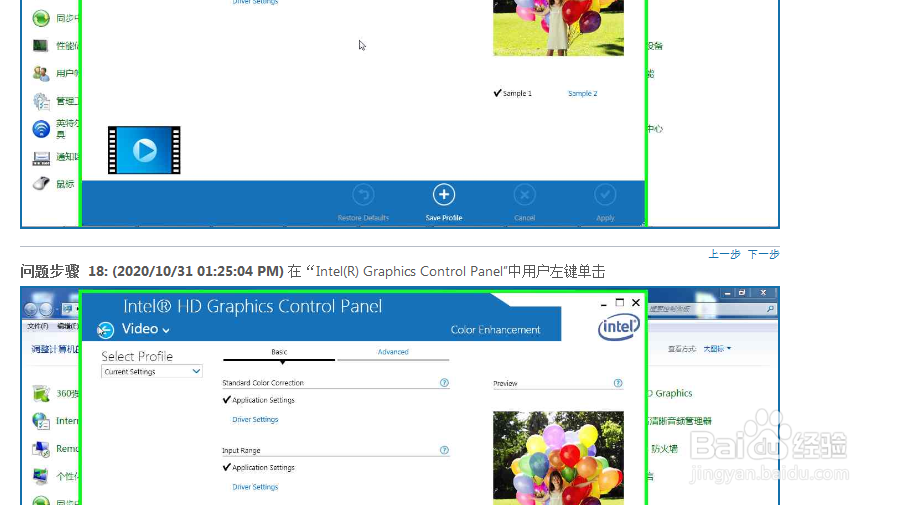Select Application Settings under Standard Color Correction
899x505 pixels.
[x=259, y=400]
